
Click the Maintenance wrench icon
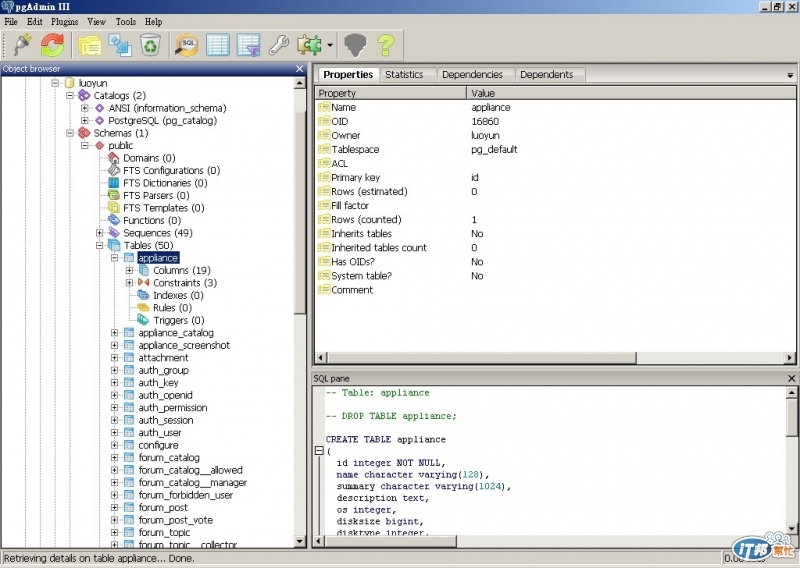point(279,45)
